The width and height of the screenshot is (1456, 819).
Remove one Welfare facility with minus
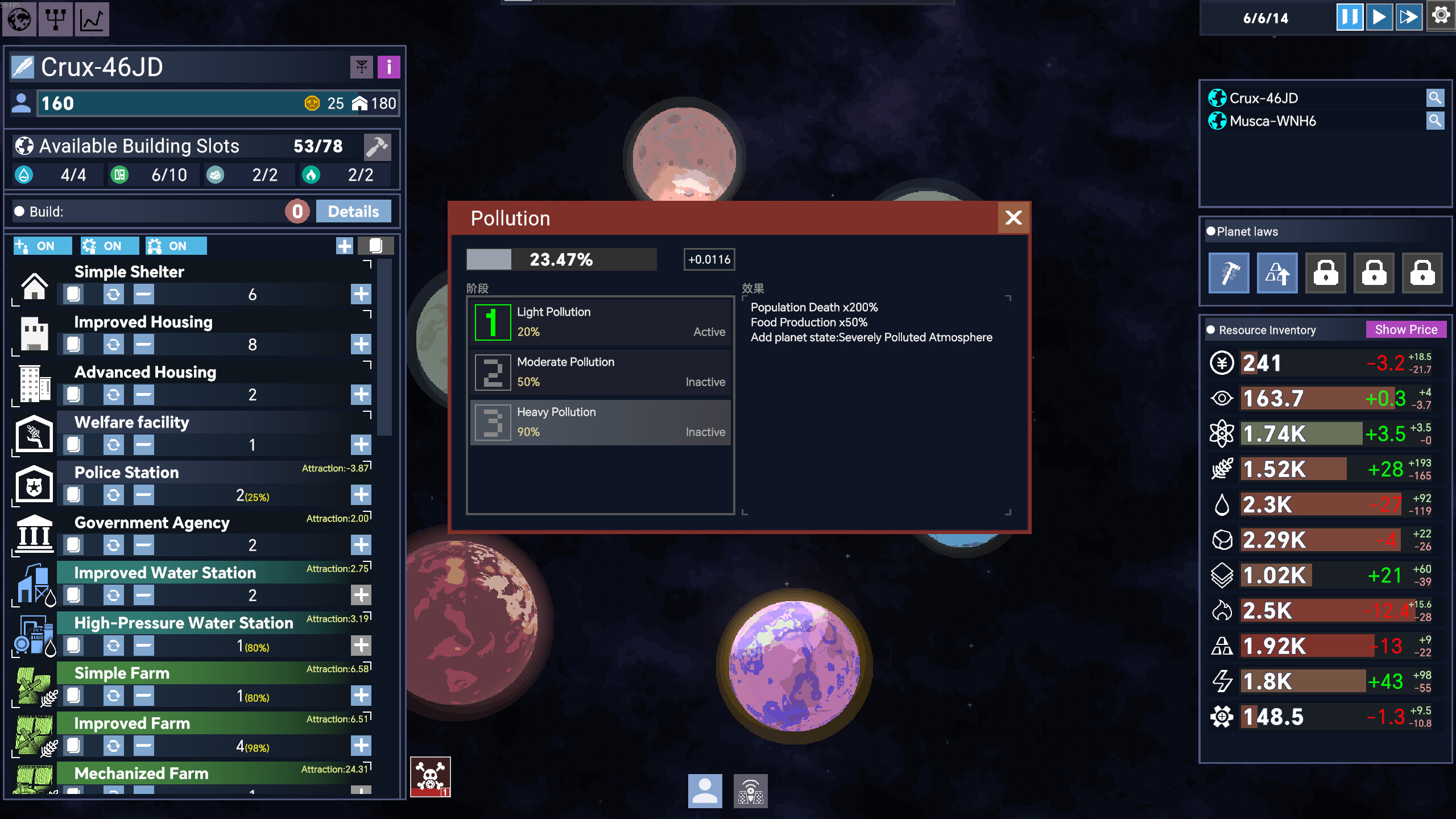pyautogui.click(x=144, y=444)
